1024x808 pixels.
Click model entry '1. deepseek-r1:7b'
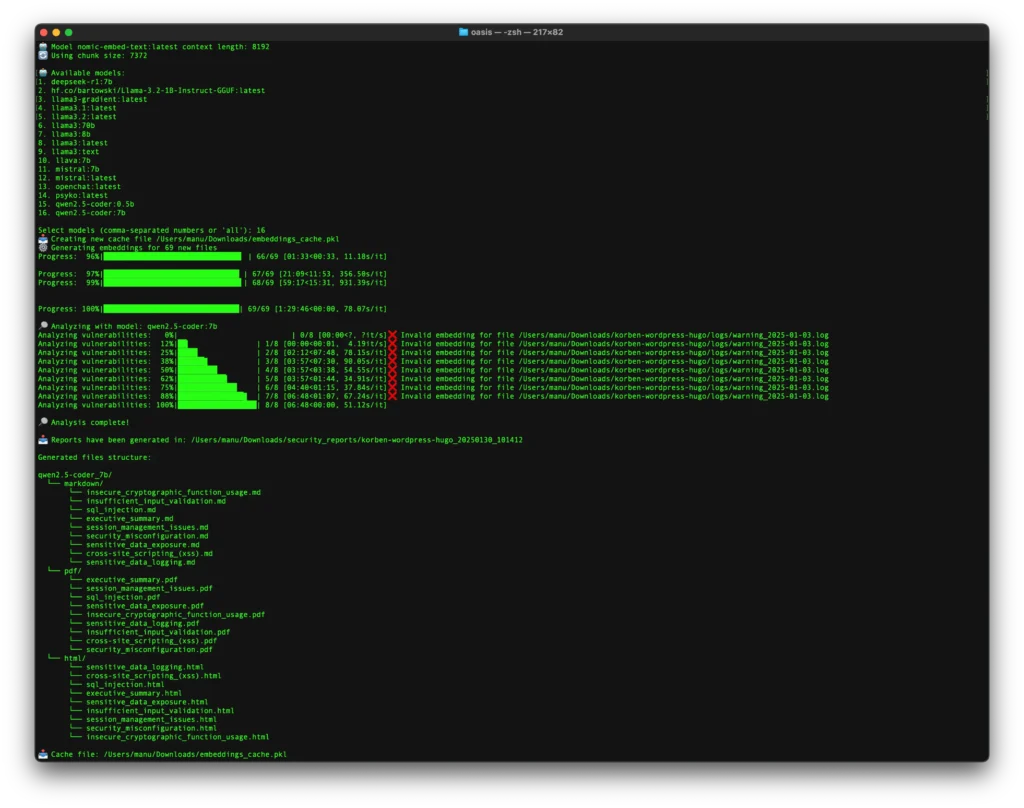tap(75, 82)
